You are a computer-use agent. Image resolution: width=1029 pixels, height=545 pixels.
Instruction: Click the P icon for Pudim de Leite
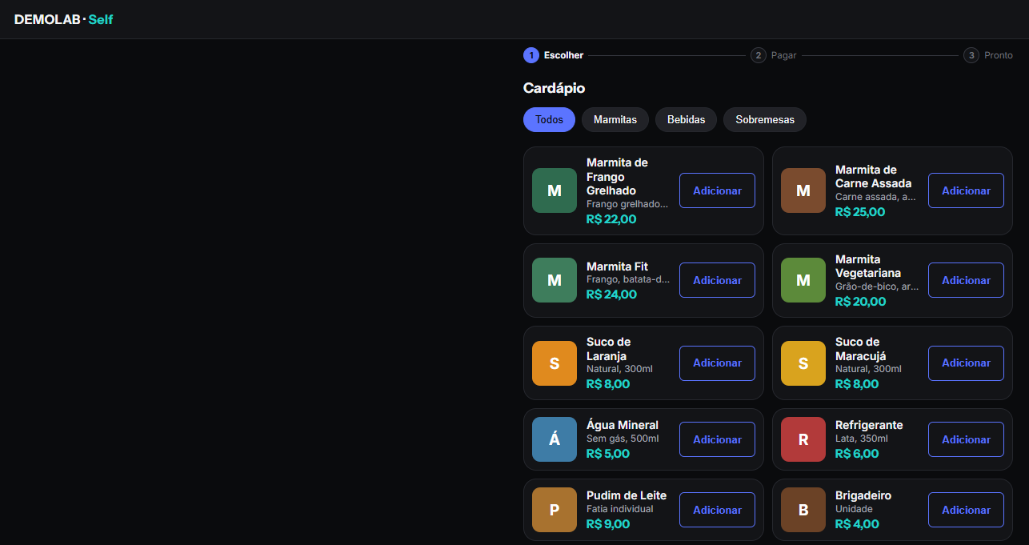(555, 510)
